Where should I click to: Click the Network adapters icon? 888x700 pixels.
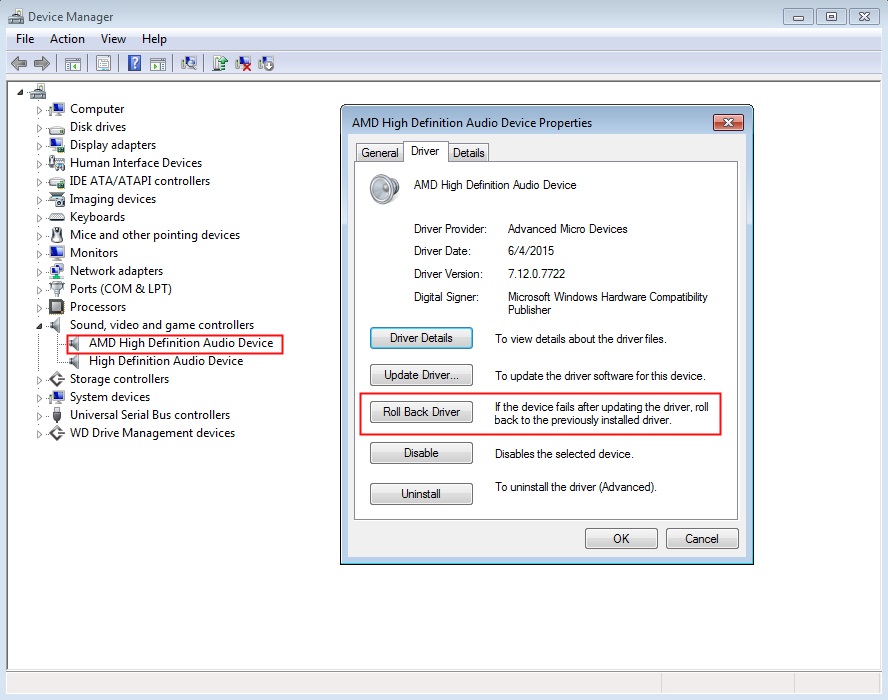click(x=57, y=271)
